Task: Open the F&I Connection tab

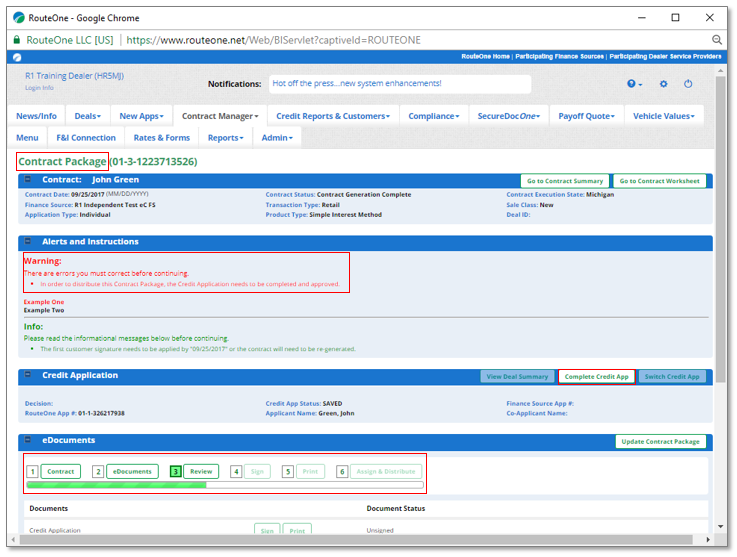Action: pyautogui.click(x=86, y=138)
